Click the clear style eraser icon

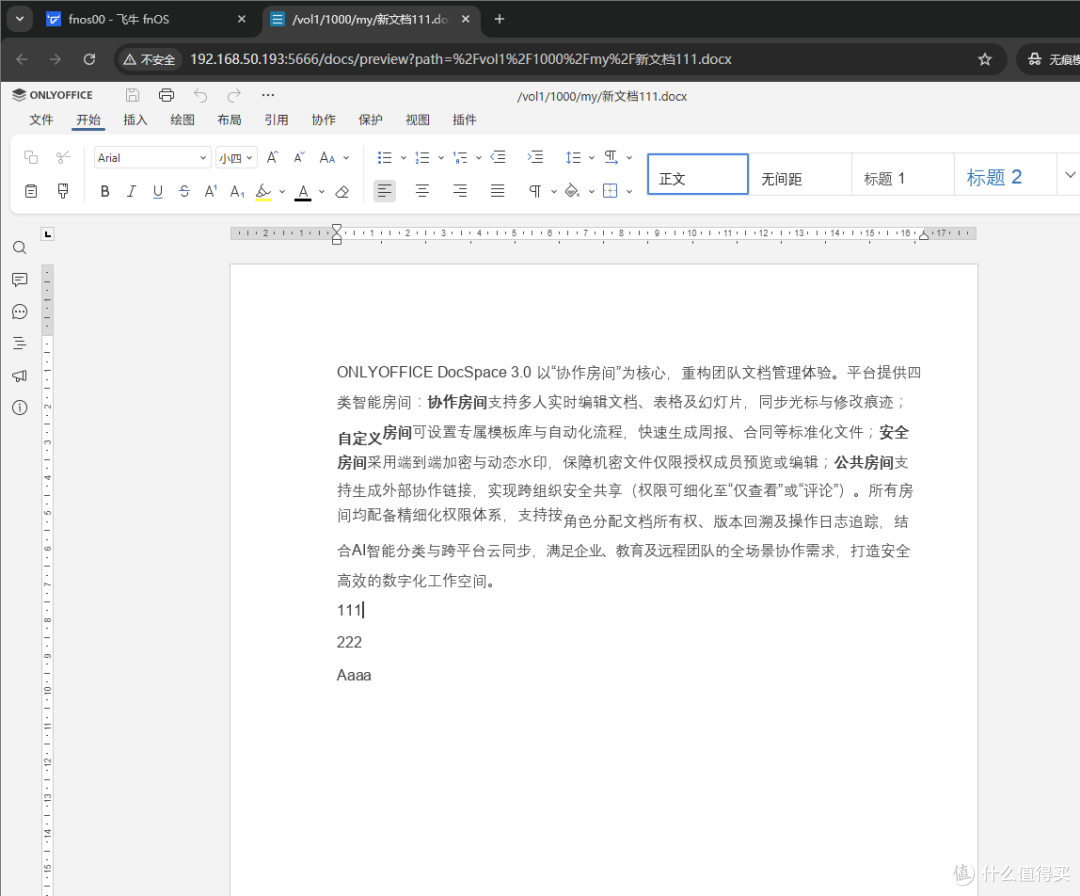pos(342,191)
